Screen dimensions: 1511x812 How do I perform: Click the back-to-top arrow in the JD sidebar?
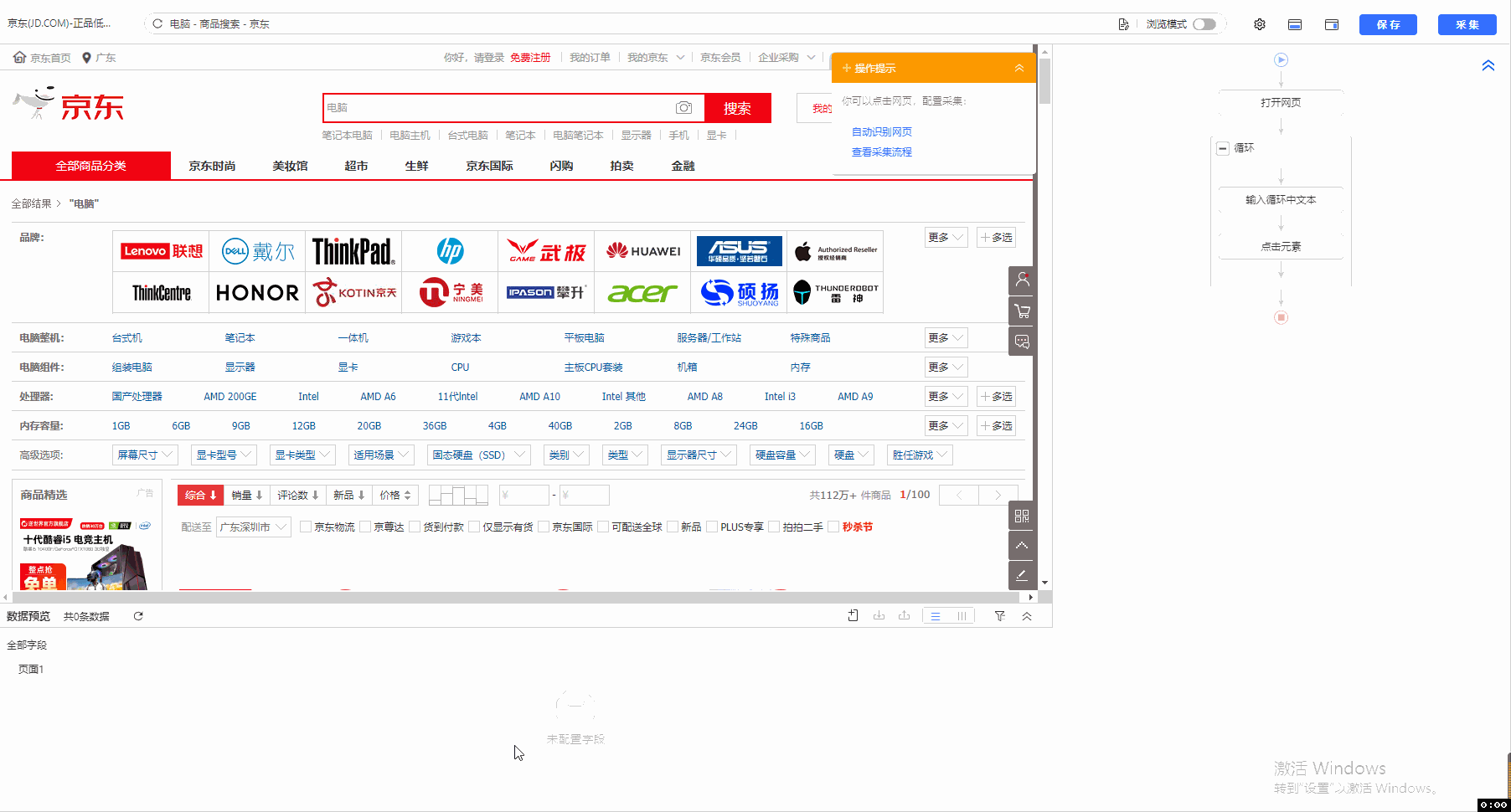click(1022, 546)
